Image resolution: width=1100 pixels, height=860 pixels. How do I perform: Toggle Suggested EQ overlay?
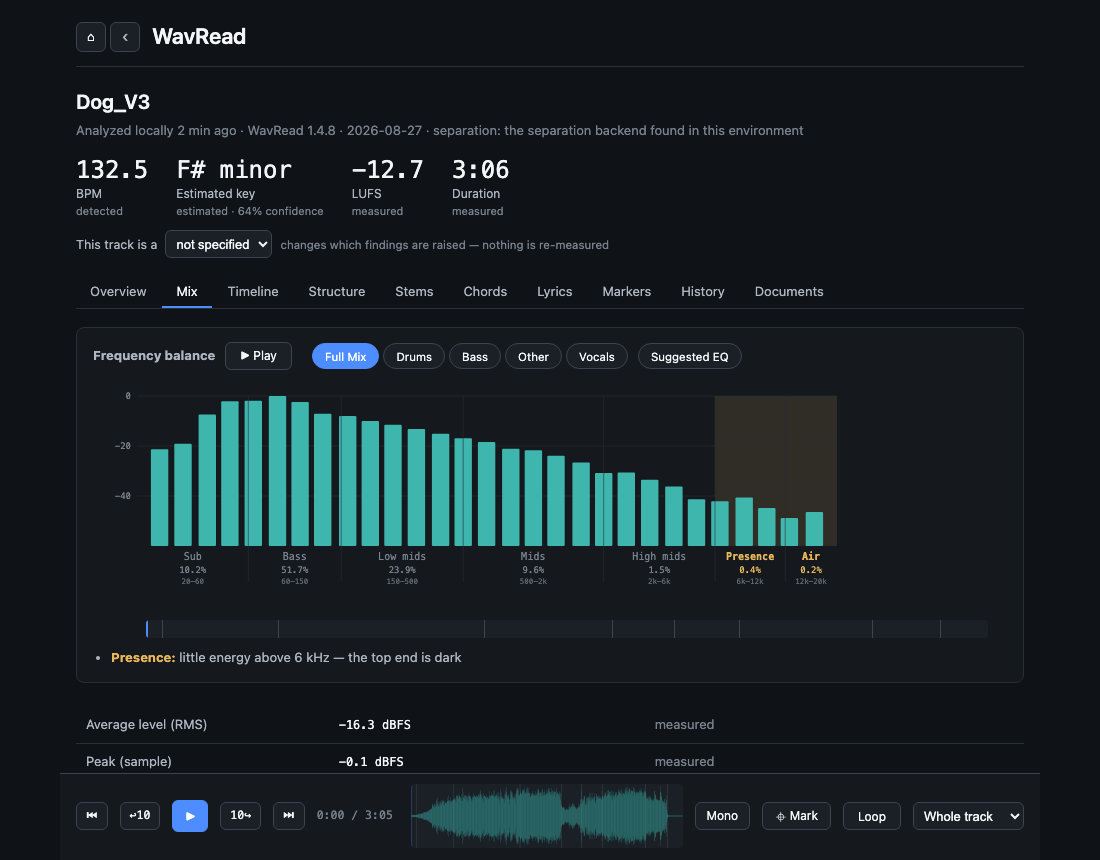[690, 357]
